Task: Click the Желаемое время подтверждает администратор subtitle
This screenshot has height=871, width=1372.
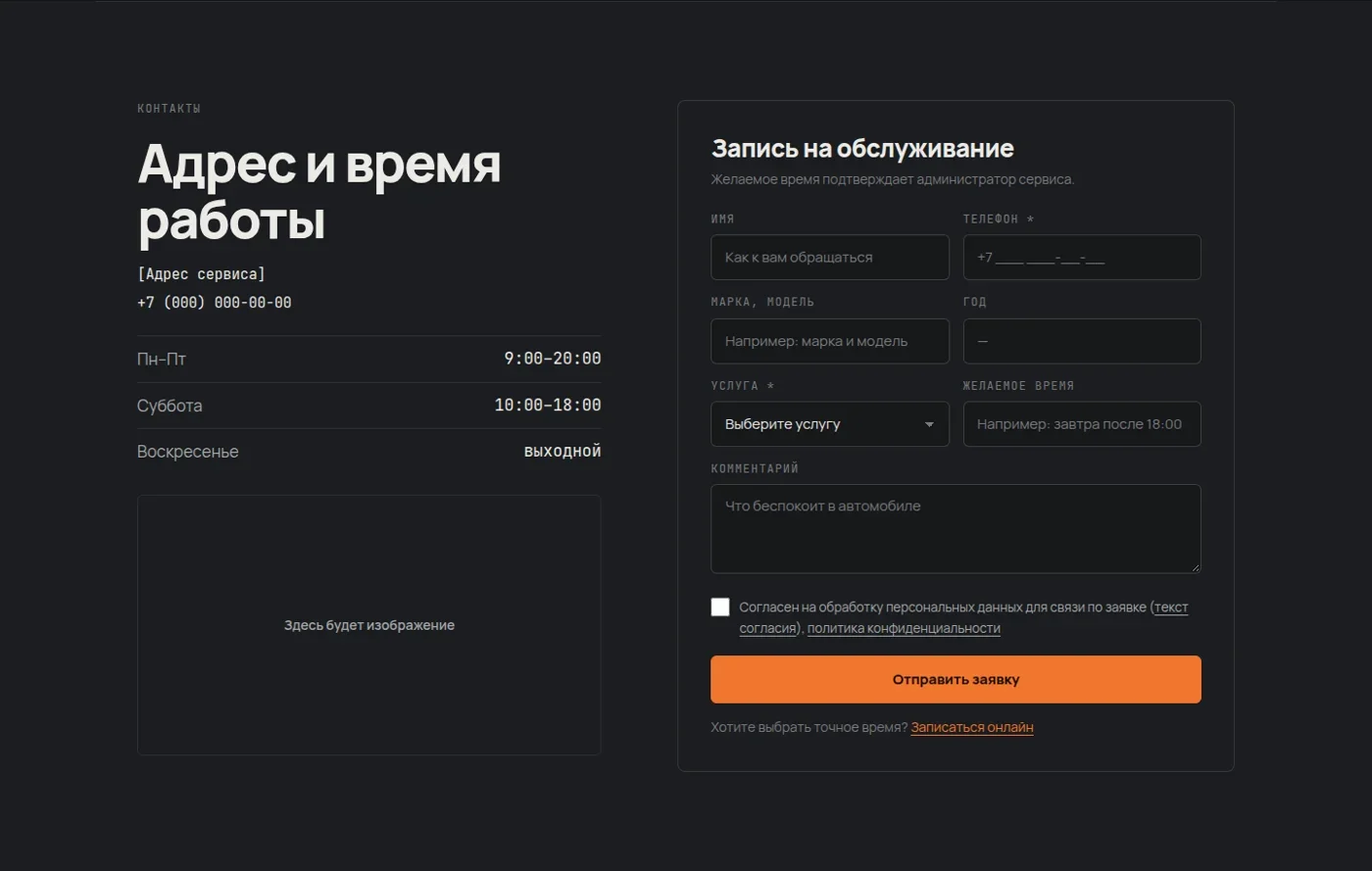Action: [x=893, y=179]
